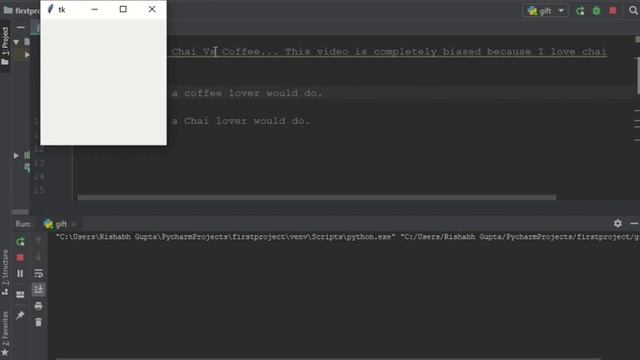Image resolution: width=640 pixels, height=360 pixels.
Task: Collapse the project panel with the minus icon
Action: 21,27
